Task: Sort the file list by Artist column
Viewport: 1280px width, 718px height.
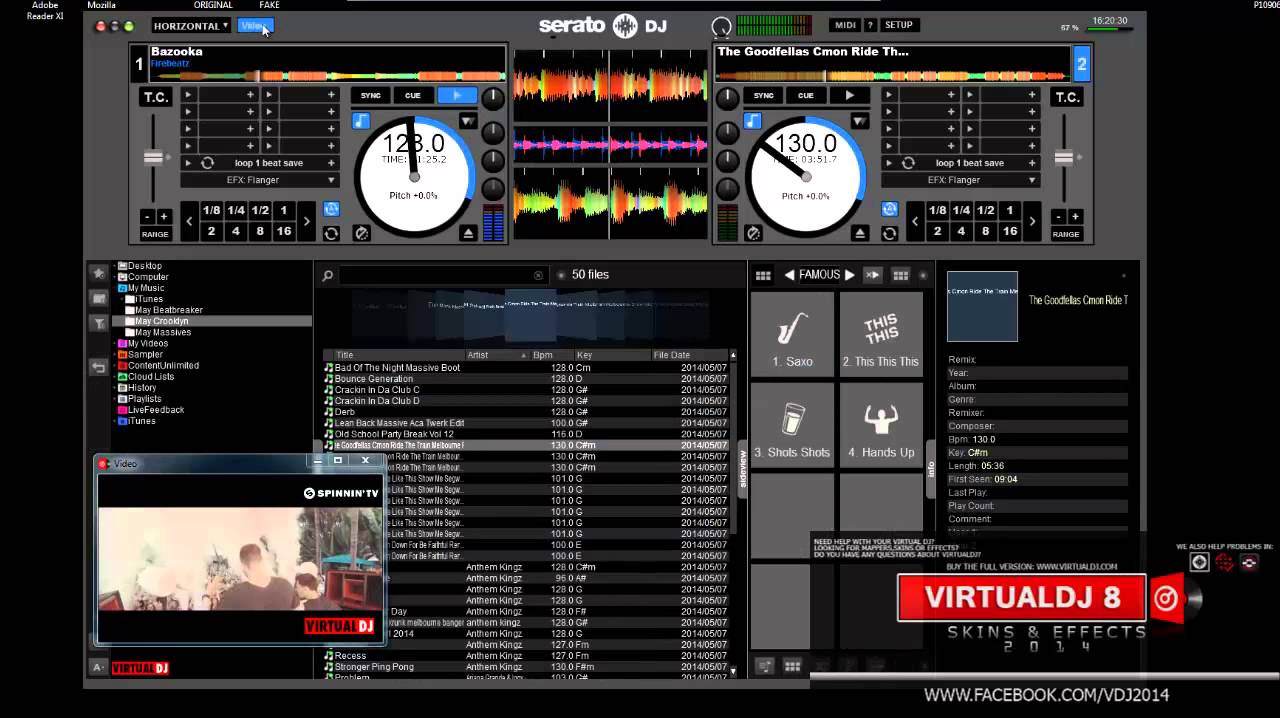Action: click(497, 355)
